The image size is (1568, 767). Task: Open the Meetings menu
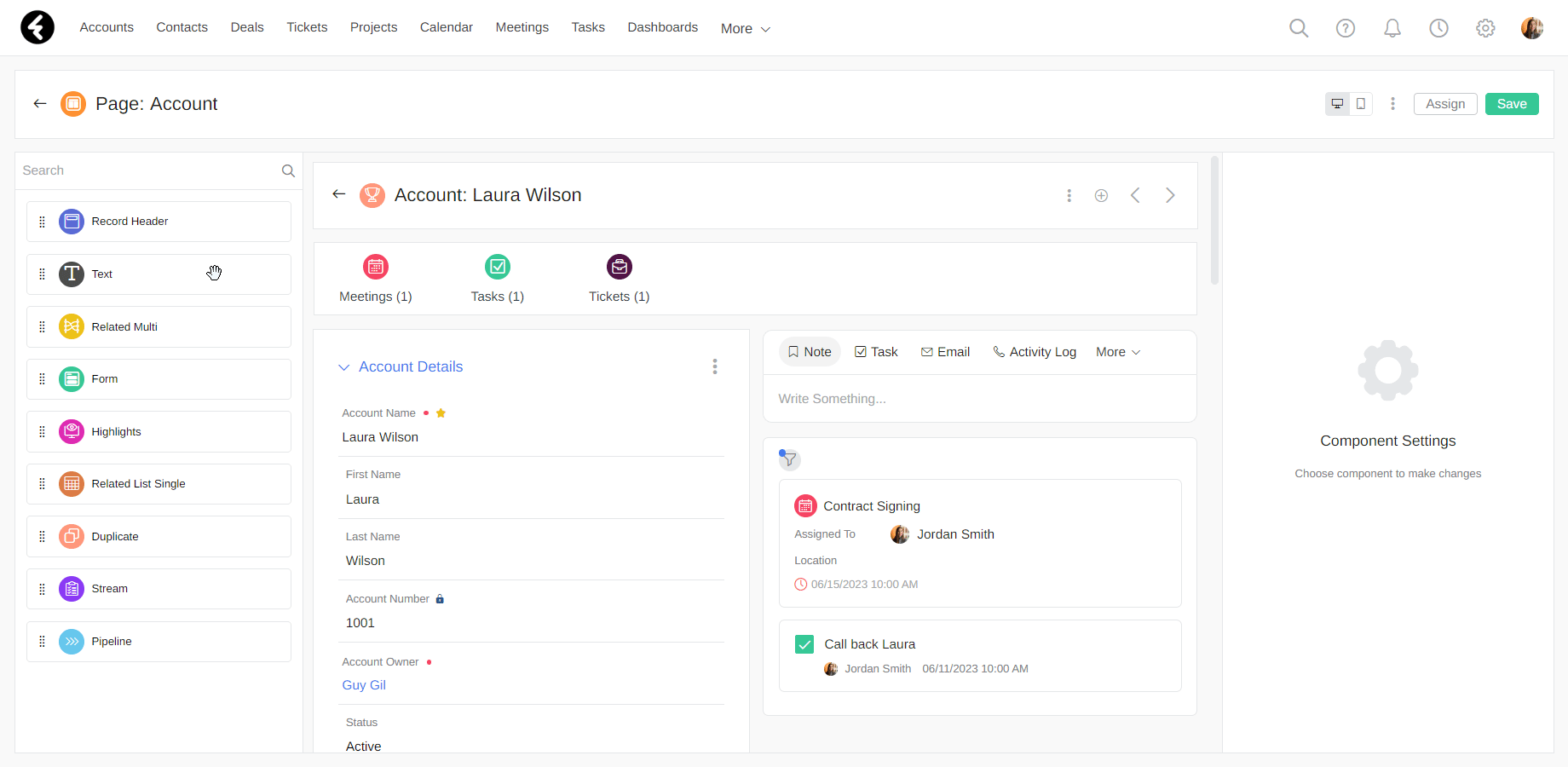(x=522, y=27)
